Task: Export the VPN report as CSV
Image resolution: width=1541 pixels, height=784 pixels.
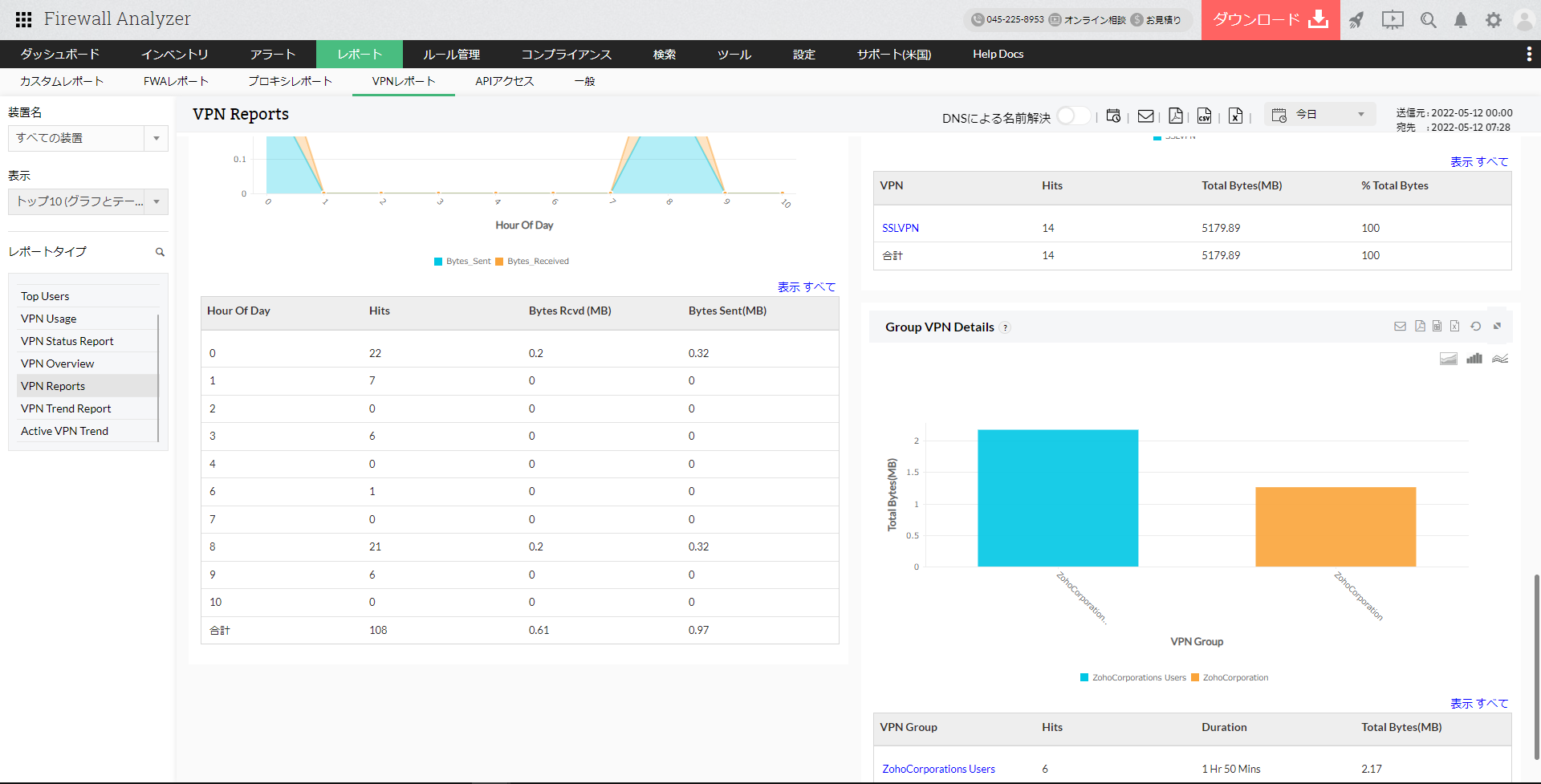Action: [1204, 116]
